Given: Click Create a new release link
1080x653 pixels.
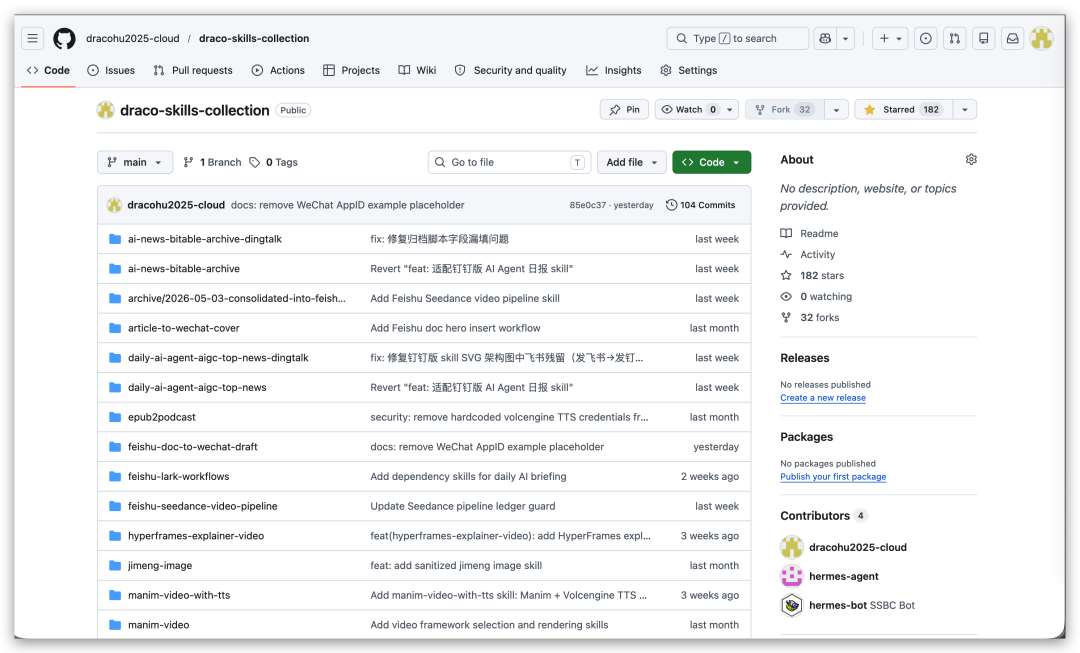Looking at the screenshot, I should pos(823,398).
